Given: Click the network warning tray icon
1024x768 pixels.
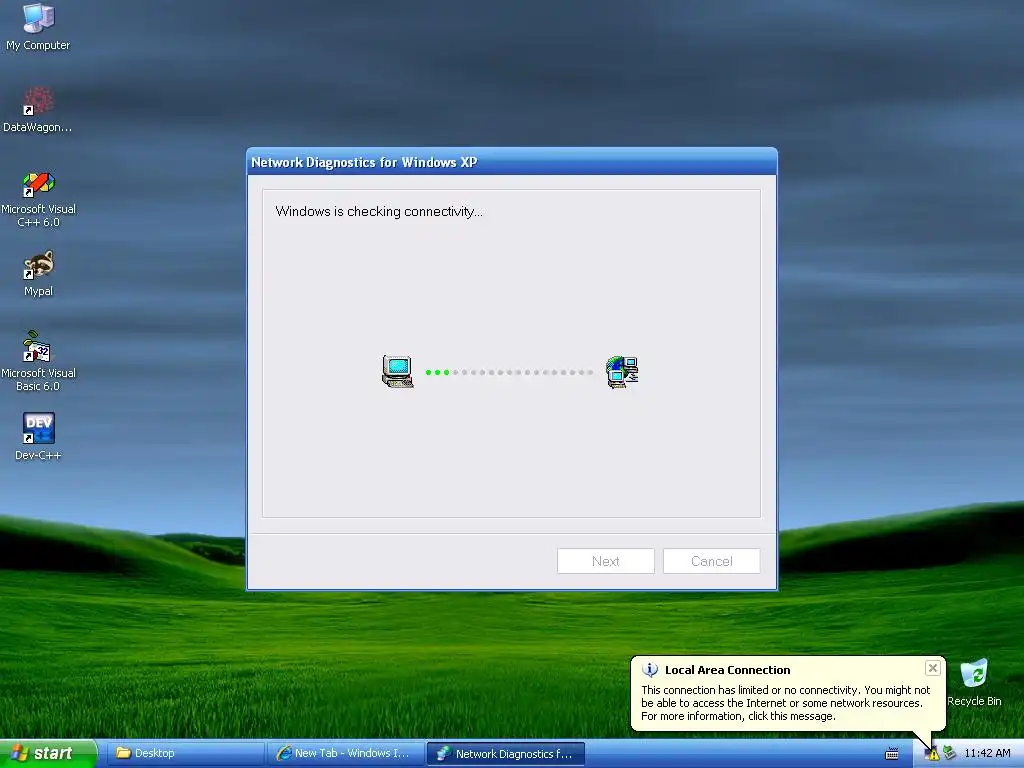Looking at the screenshot, I should pyautogui.click(x=932, y=754).
